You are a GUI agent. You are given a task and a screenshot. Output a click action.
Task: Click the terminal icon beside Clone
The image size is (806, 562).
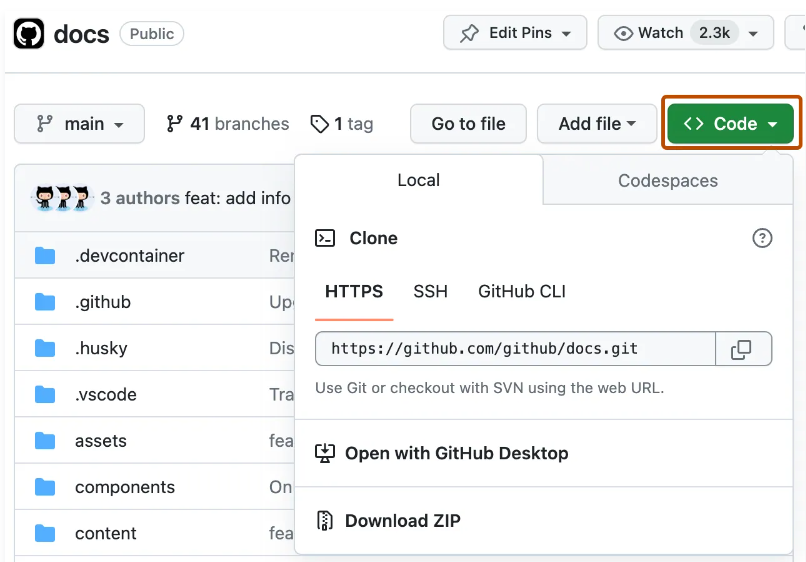(x=325, y=238)
